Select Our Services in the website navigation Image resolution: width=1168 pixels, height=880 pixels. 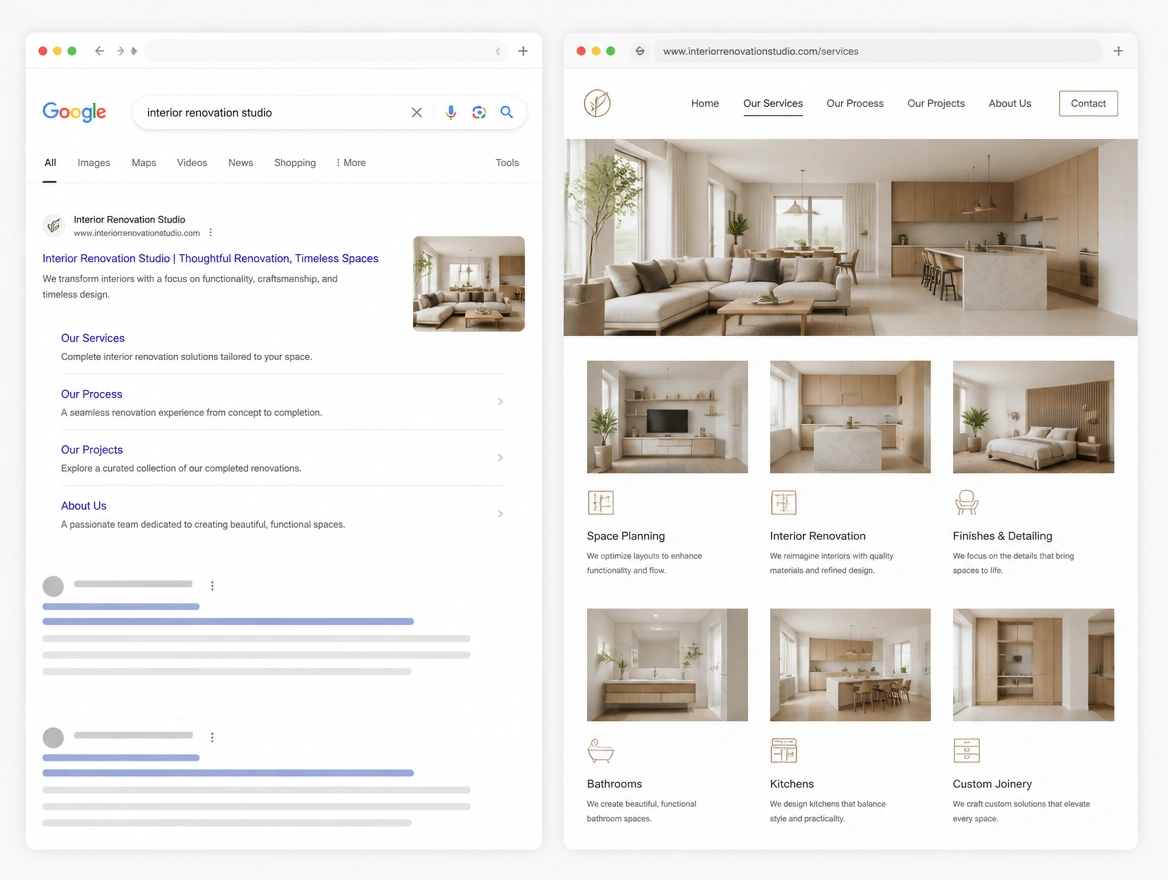(x=773, y=104)
